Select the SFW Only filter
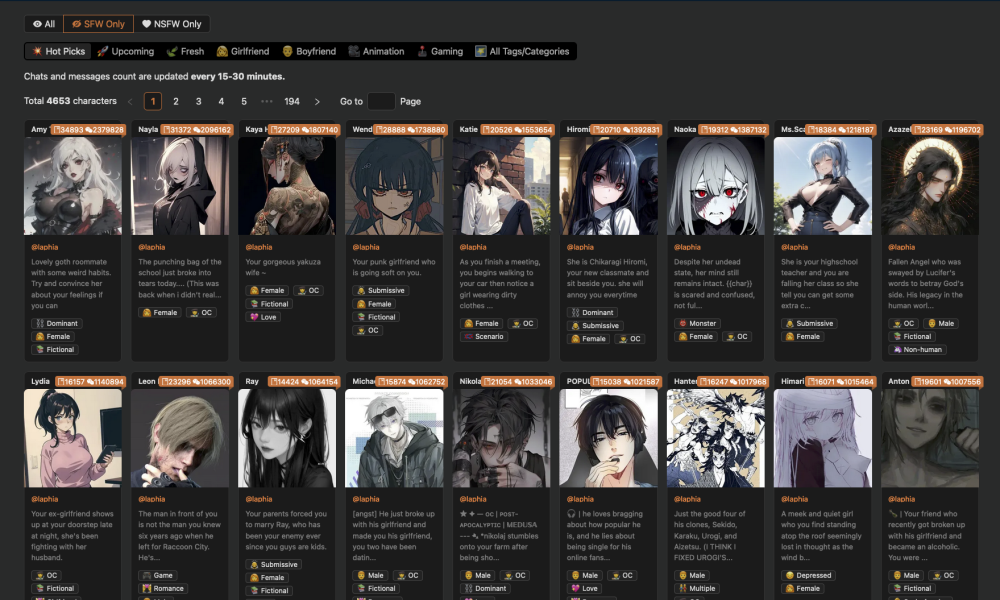 pyautogui.click(x=98, y=24)
